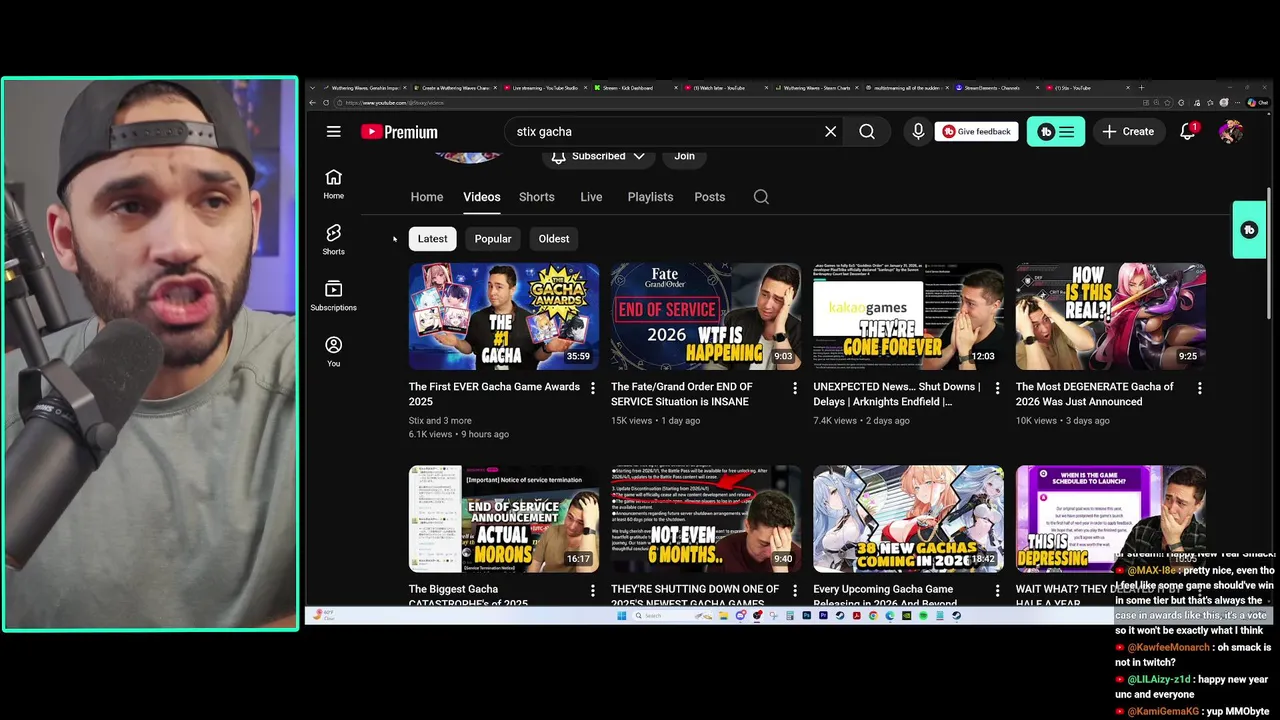Open the teal TubeBuddy side tab
The height and width of the screenshot is (720, 1280).
coord(1249,230)
